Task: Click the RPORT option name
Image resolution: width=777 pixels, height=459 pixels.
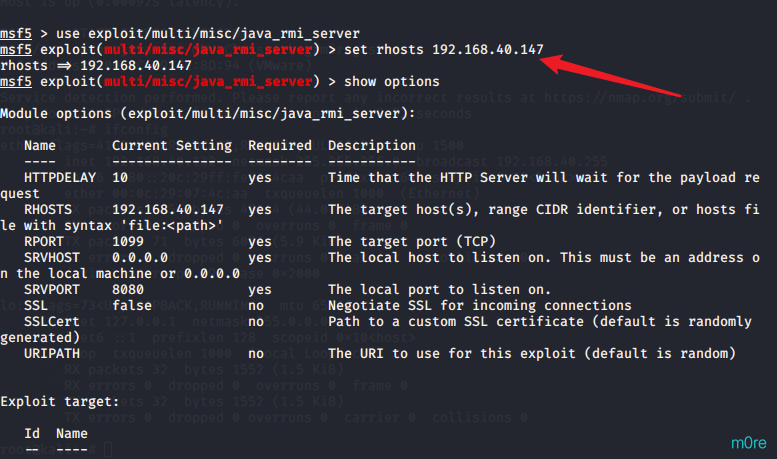Action: pos(44,241)
